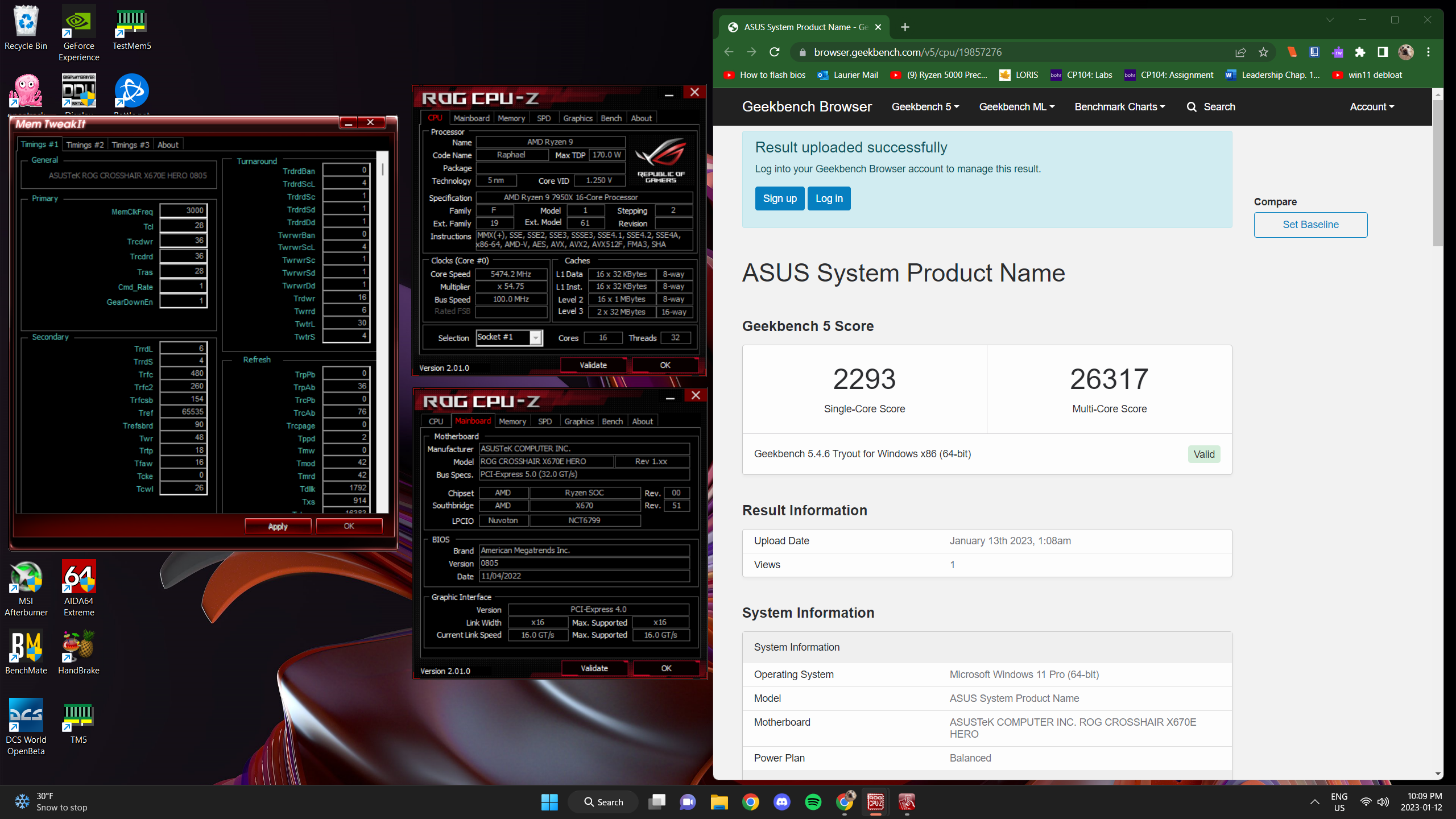Click the Tref value field showing 65535
The height and width of the screenshot is (819, 1456).
click(x=183, y=412)
